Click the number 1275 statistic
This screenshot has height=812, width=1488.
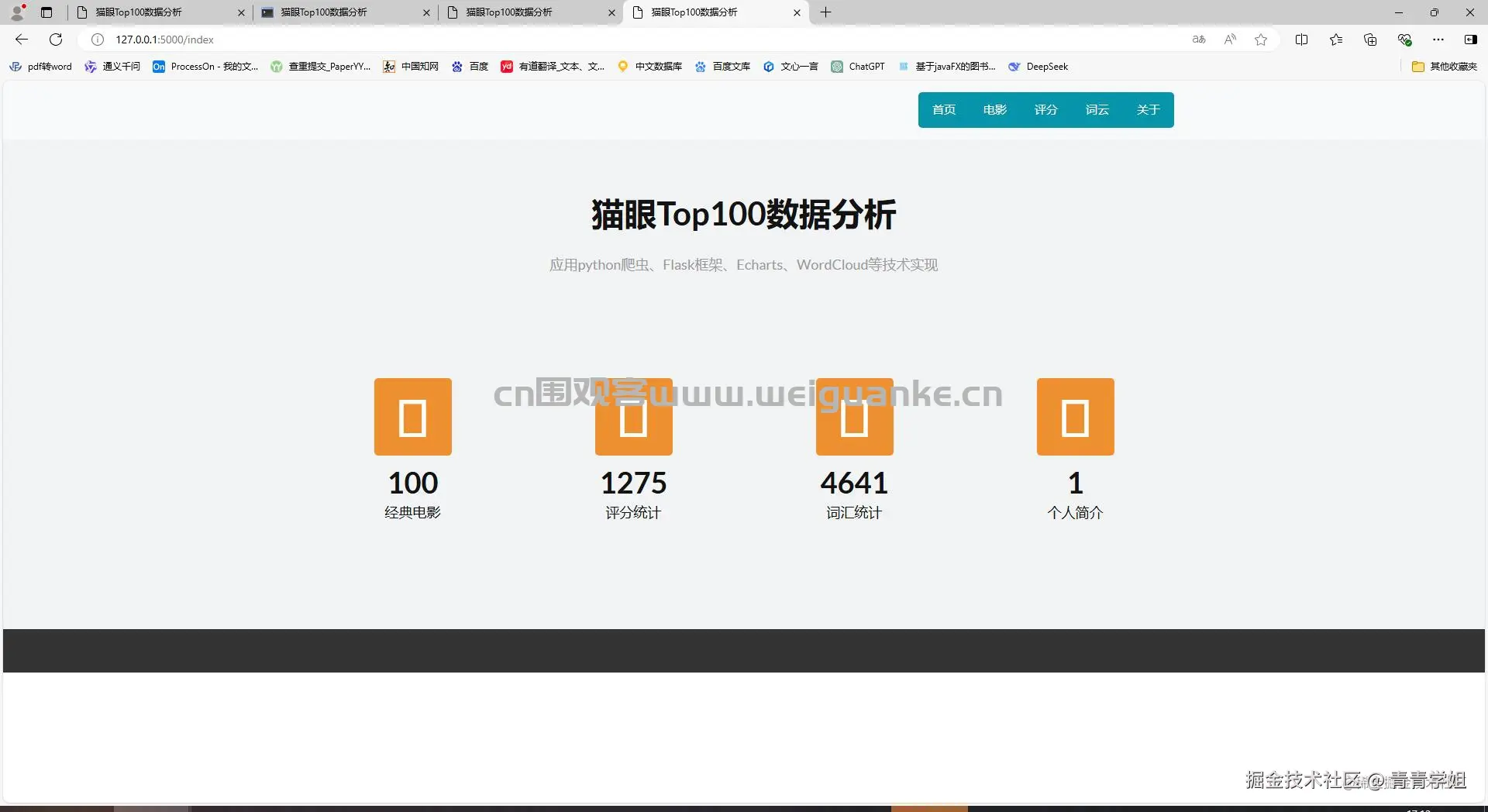(634, 483)
